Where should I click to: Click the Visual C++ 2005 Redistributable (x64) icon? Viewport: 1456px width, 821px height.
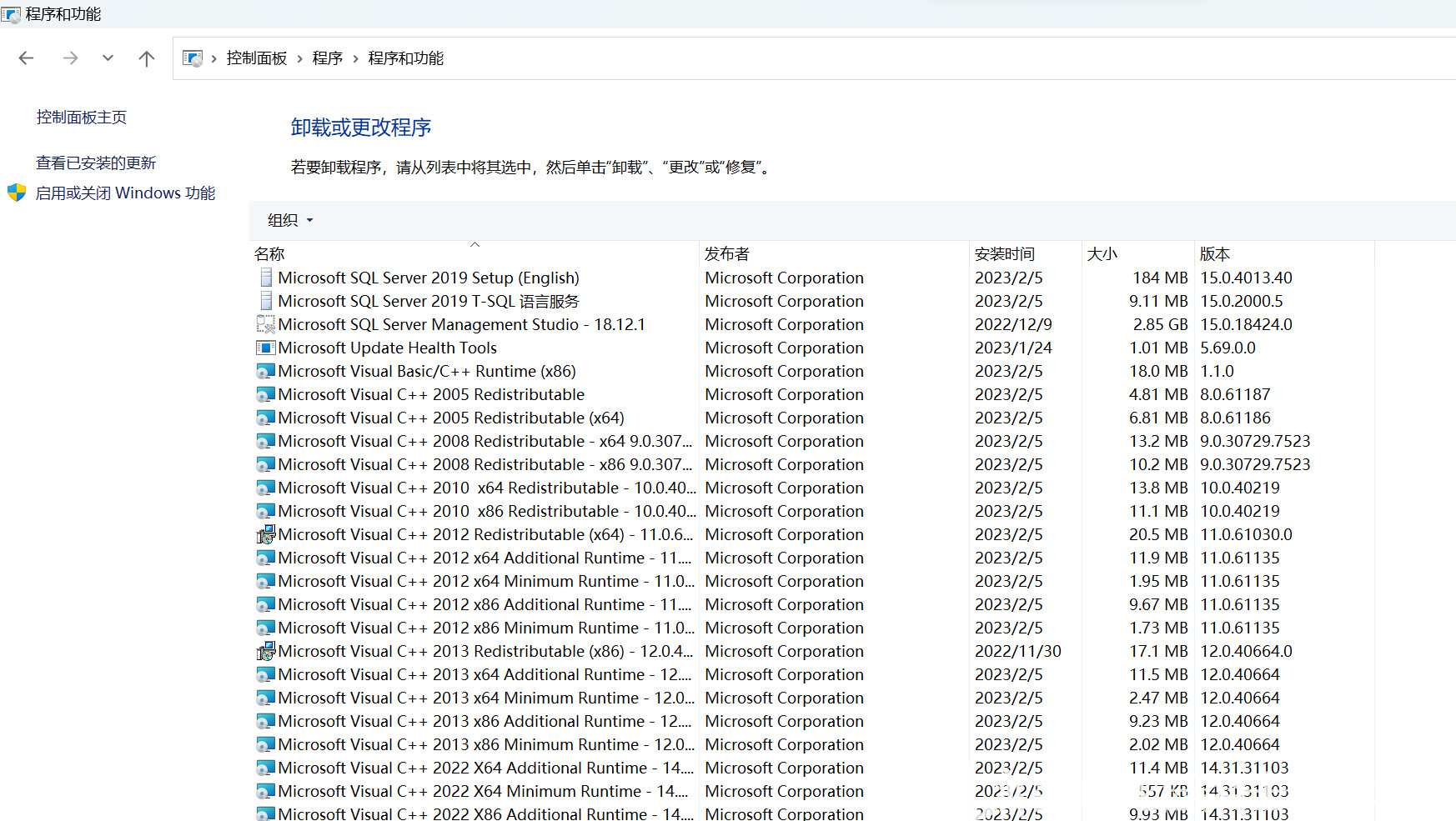tap(266, 418)
